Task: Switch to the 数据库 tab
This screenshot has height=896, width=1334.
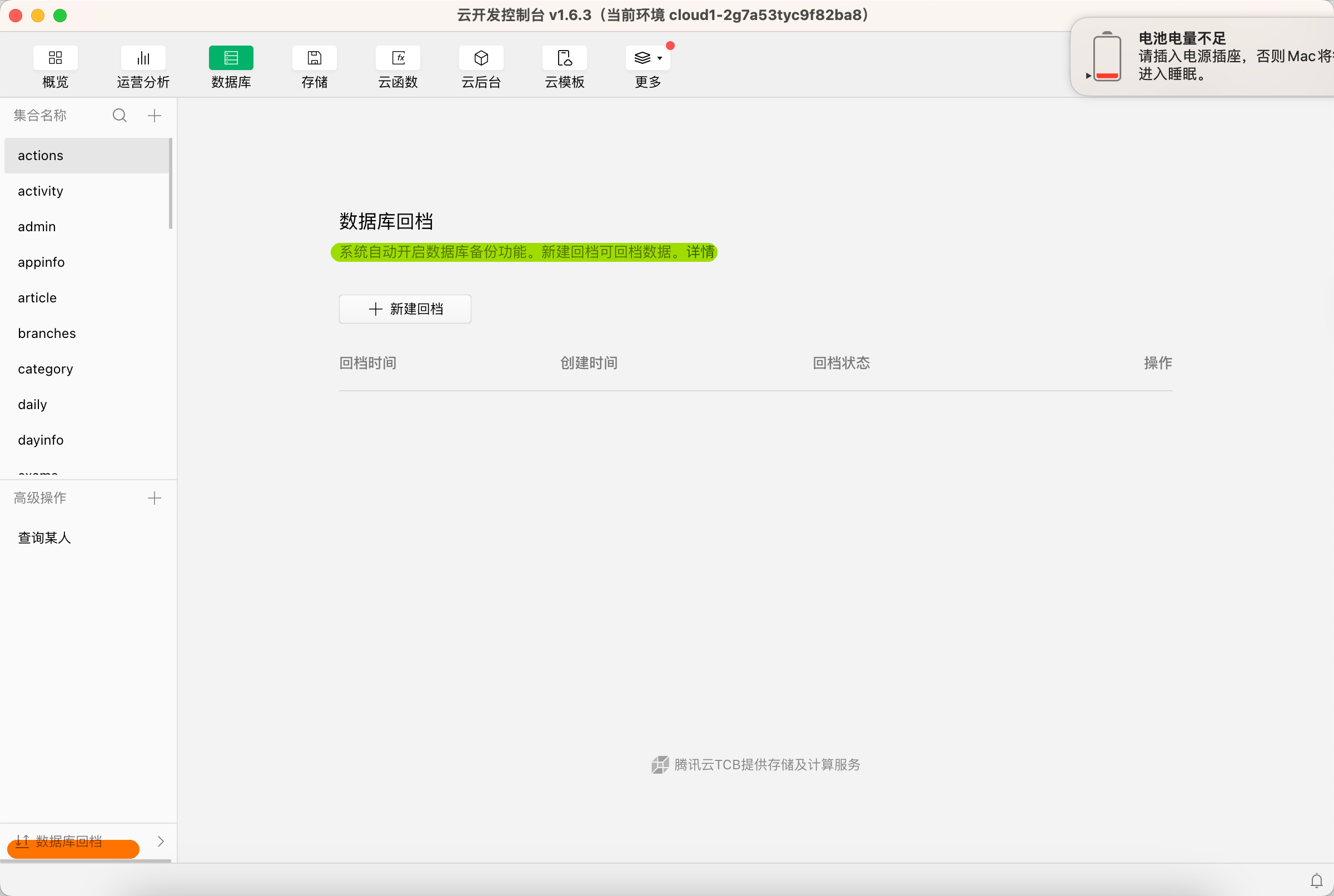Action: pyautogui.click(x=231, y=58)
